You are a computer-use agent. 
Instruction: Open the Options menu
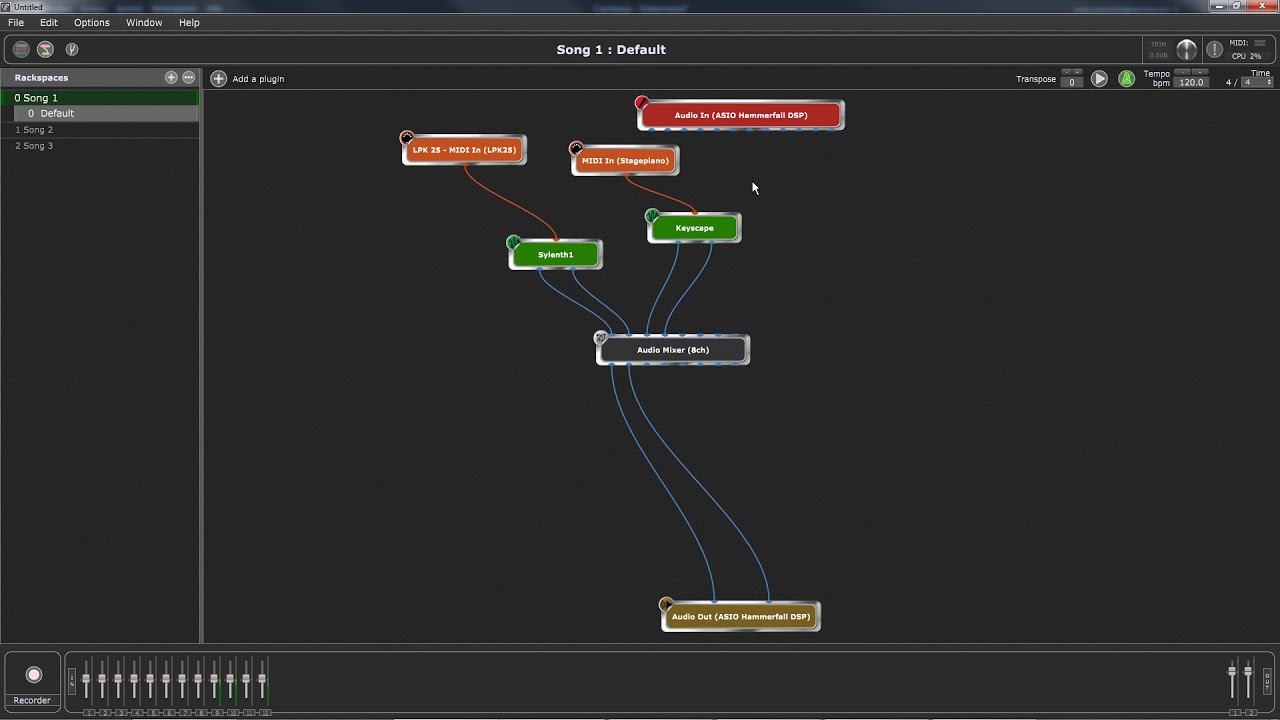[x=92, y=22]
